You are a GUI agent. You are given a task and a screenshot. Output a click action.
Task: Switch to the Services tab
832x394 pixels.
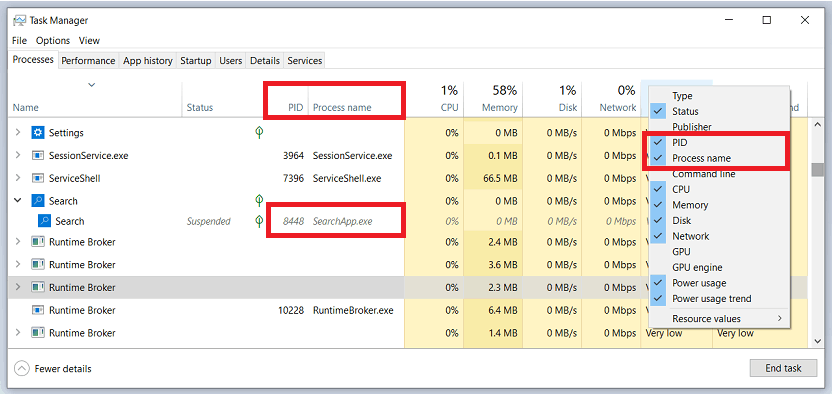coord(305,60)
